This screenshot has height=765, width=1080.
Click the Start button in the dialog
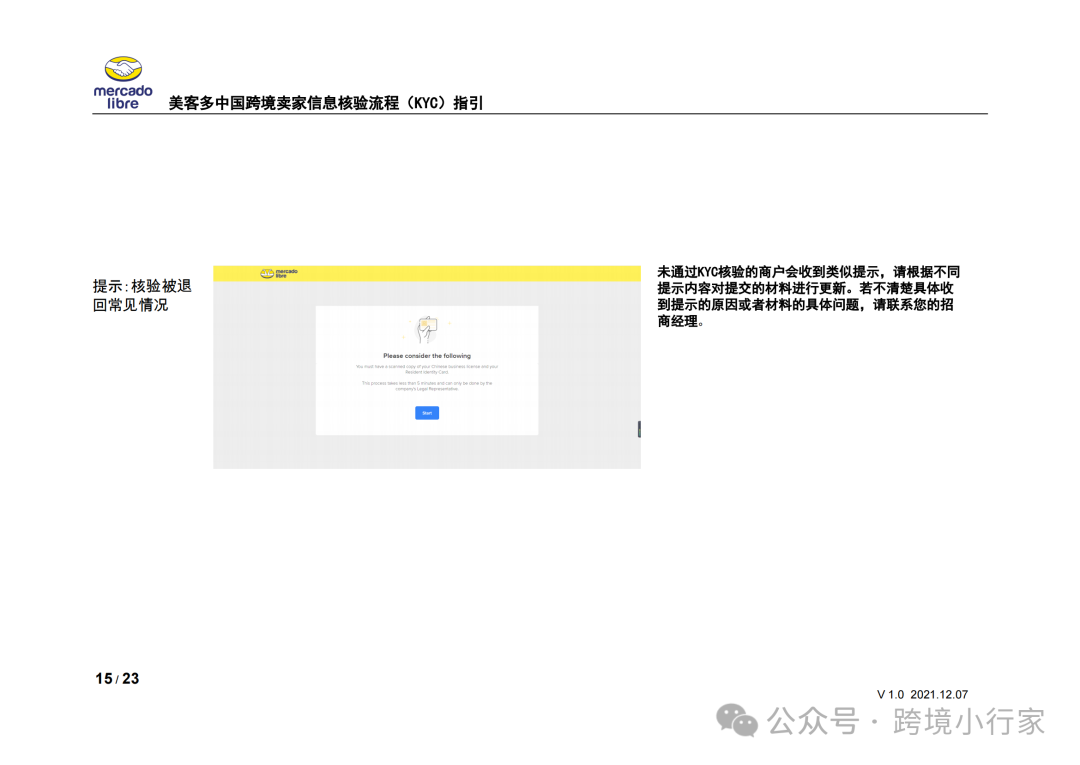click(427, 413)
